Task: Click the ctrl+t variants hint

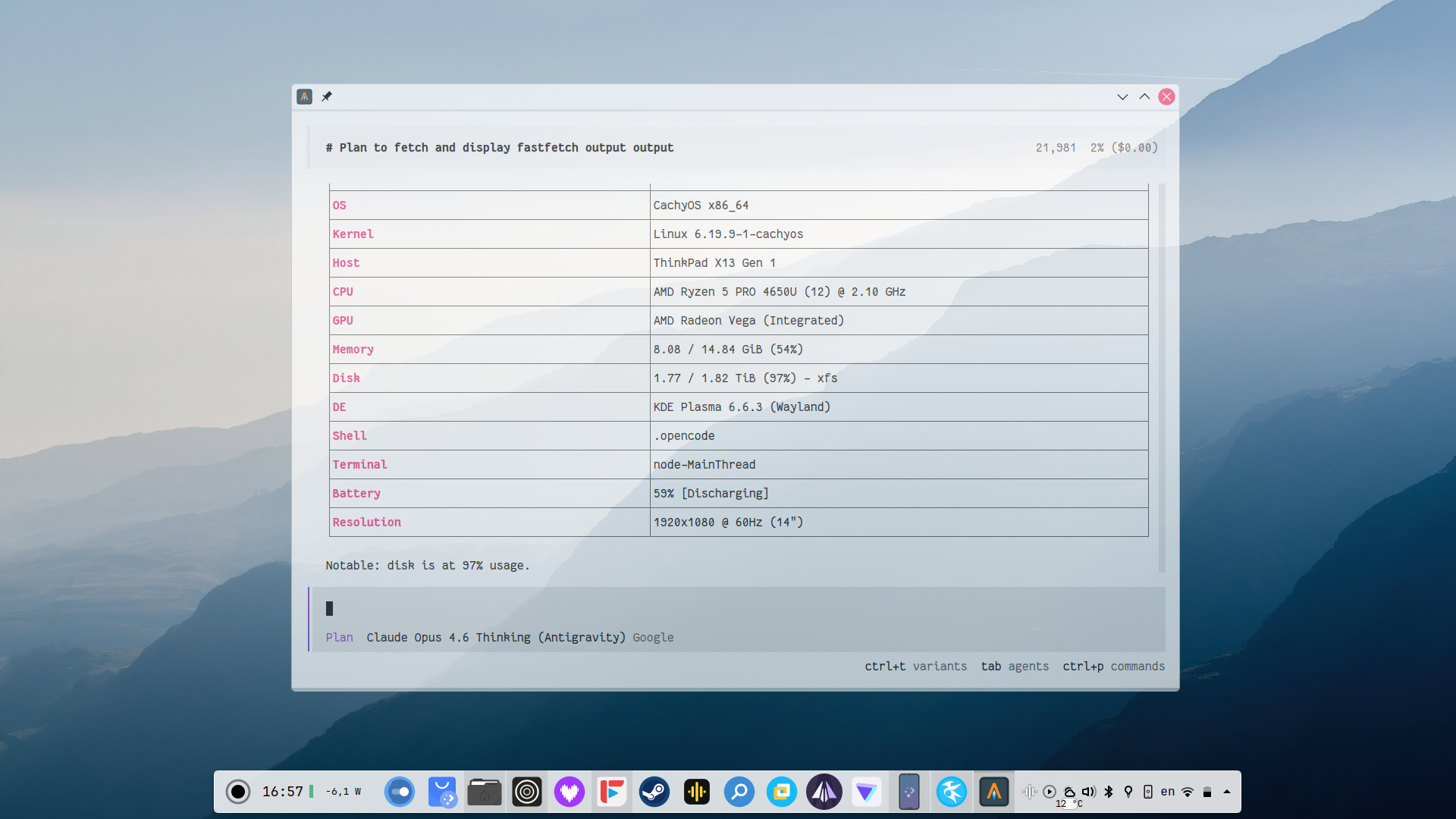Action: tap(915, 666)
